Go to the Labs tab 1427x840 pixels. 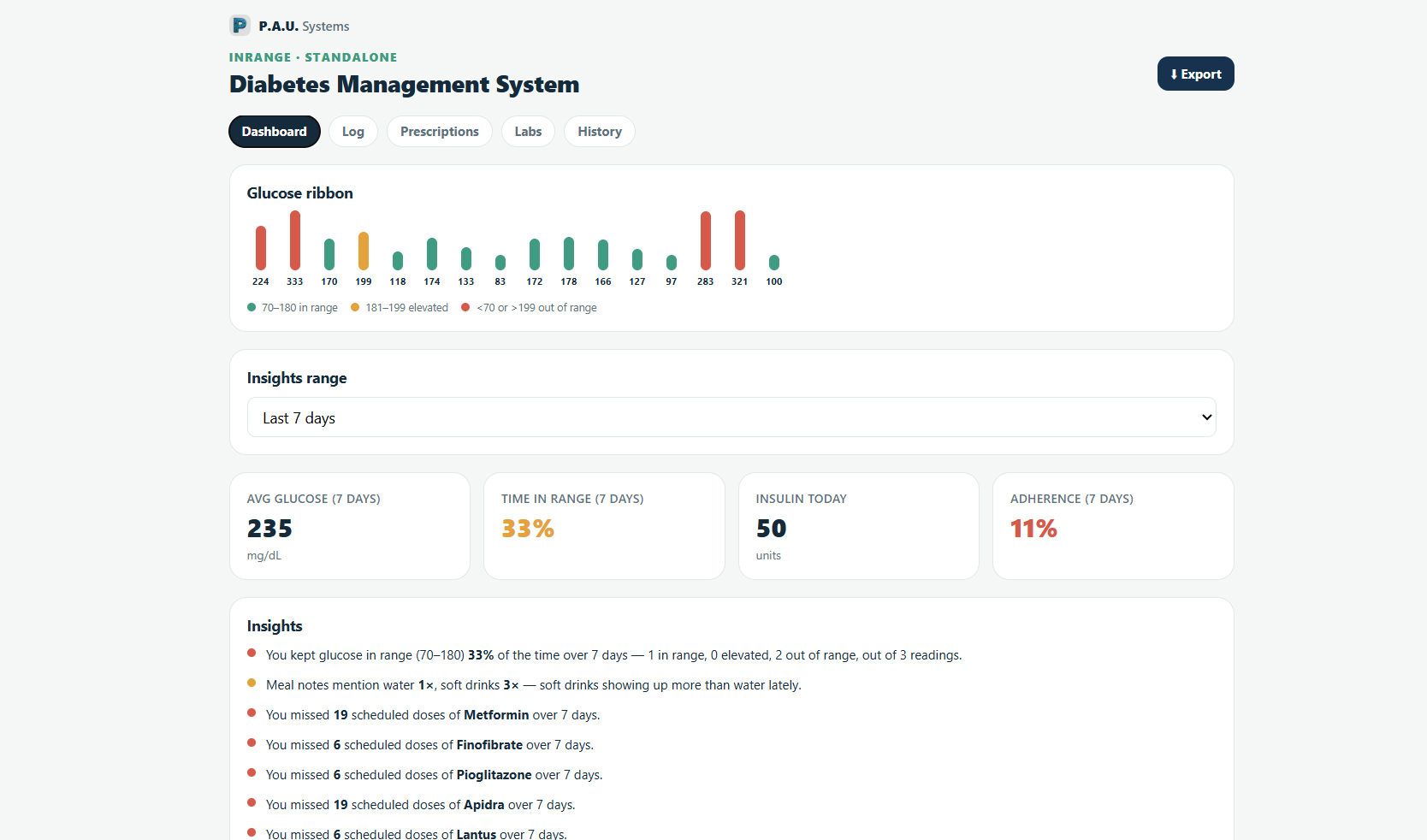tap(528, 132)
